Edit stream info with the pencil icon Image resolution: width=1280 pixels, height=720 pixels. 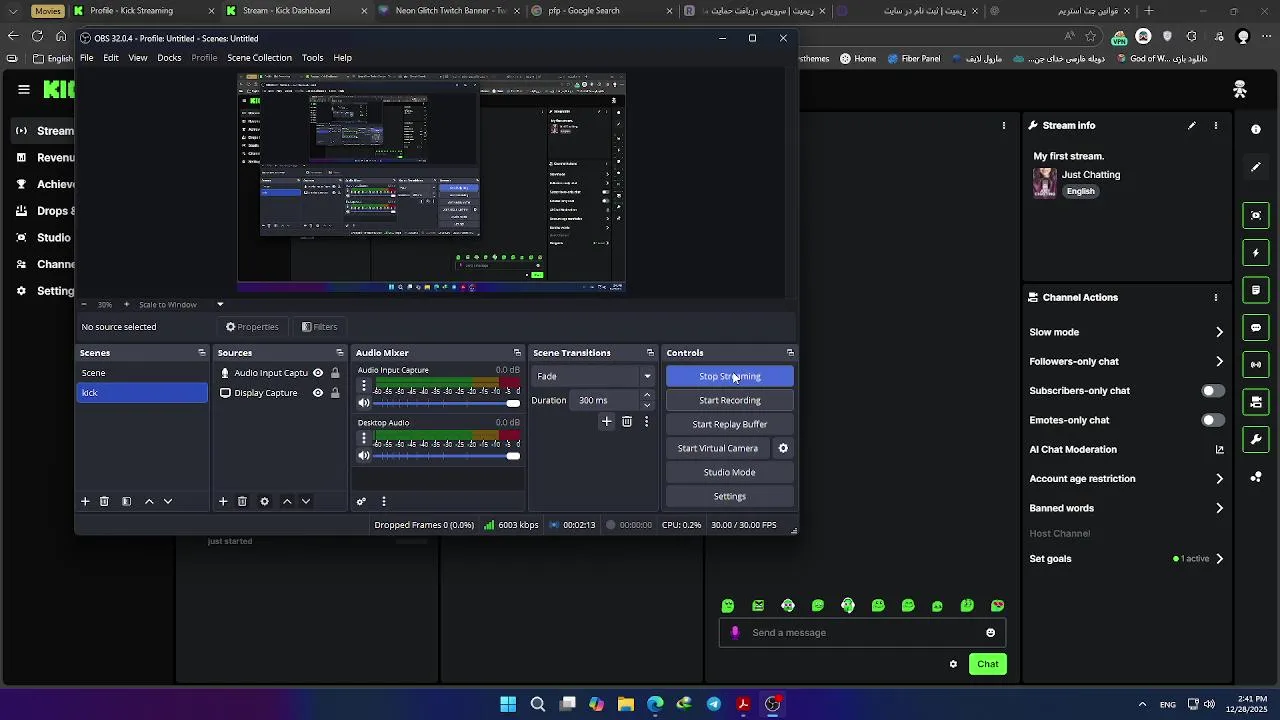[x=1191, y=125]
